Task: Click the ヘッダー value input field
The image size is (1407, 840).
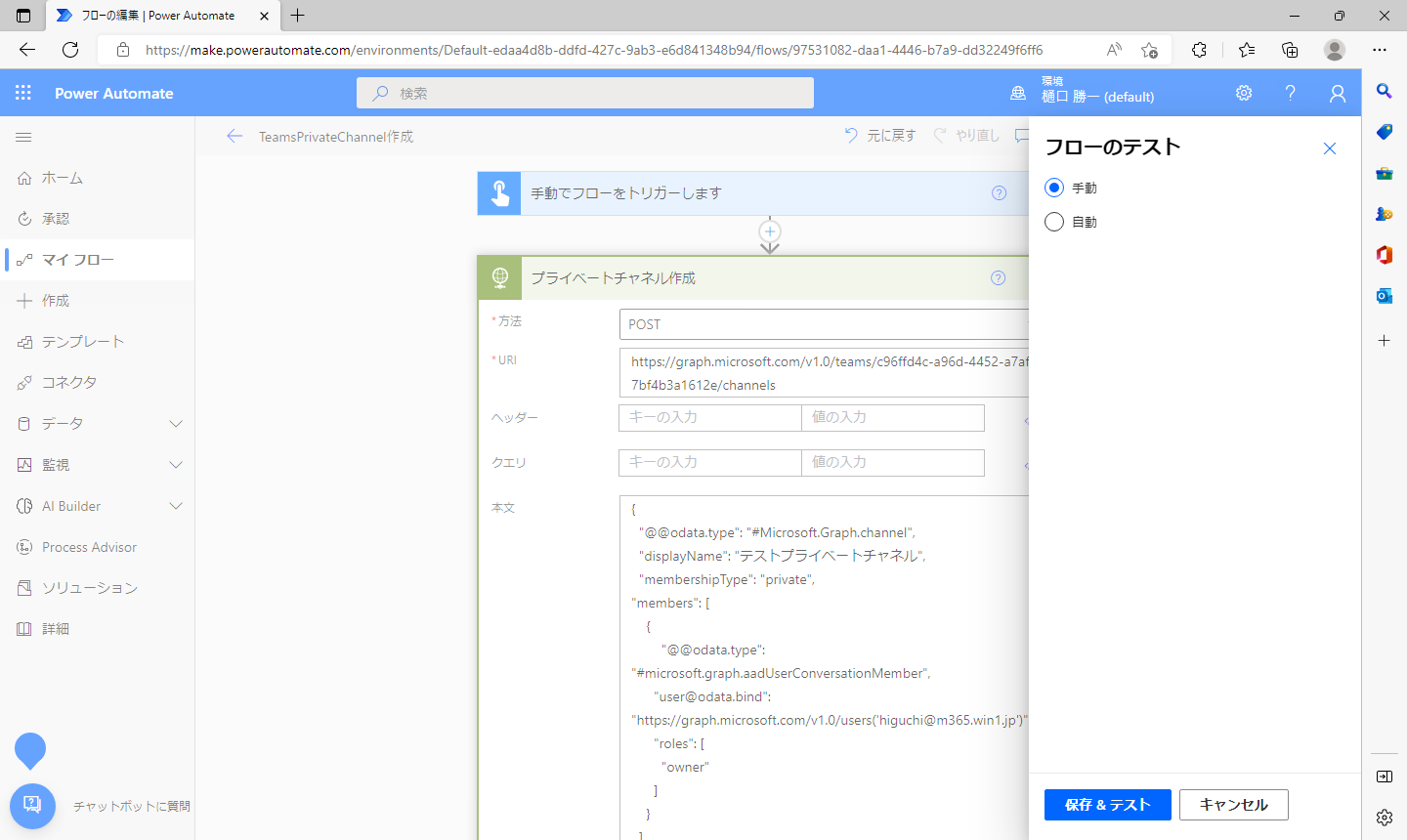Action: 893,418
